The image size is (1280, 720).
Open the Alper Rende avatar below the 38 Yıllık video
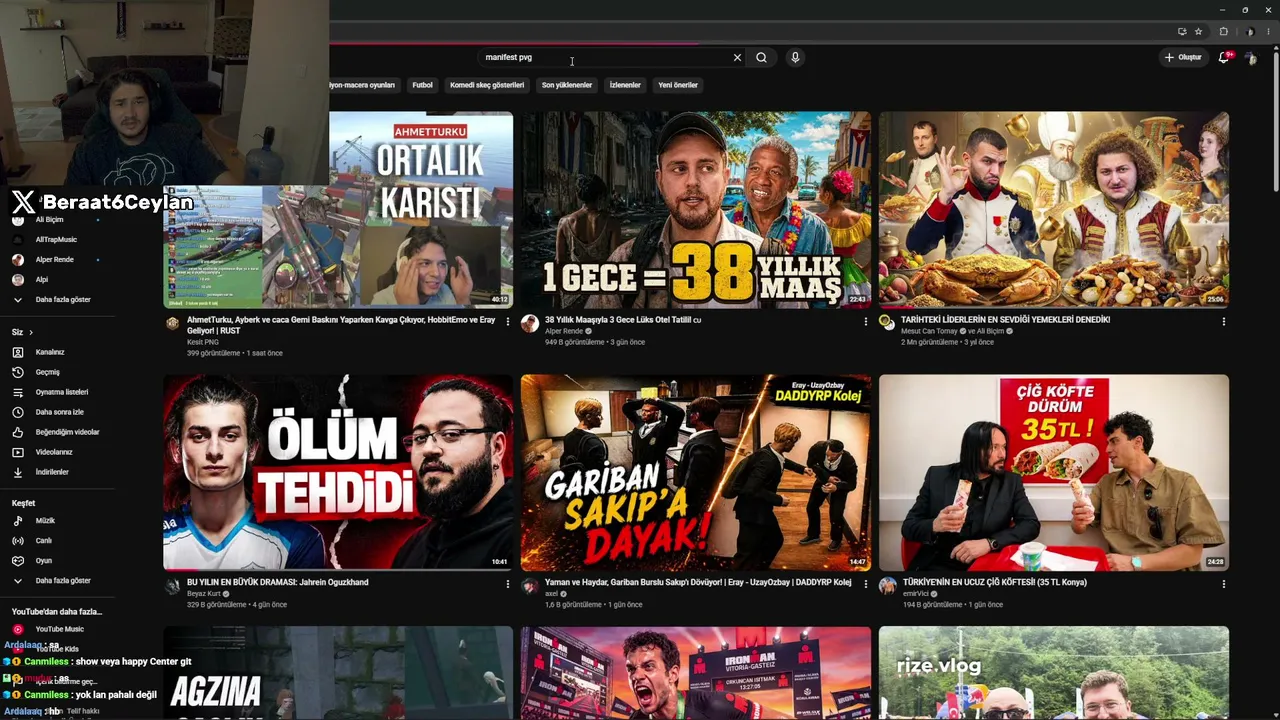tap(530, 323)
